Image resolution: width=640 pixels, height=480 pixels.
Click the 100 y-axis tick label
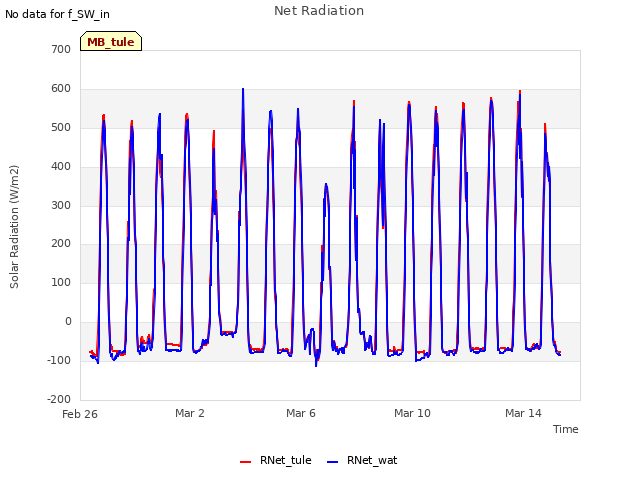[x=61, y=282]
